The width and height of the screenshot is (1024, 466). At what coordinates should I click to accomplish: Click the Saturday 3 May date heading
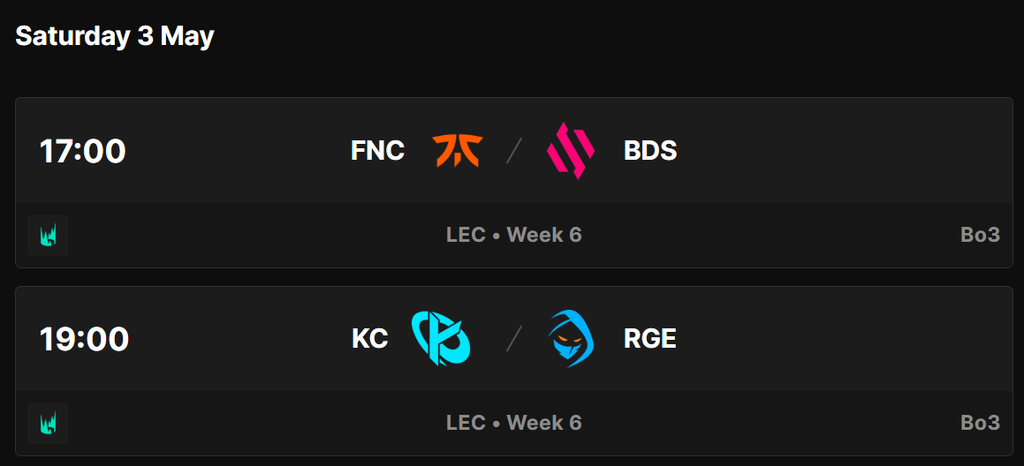coord(115,37)
